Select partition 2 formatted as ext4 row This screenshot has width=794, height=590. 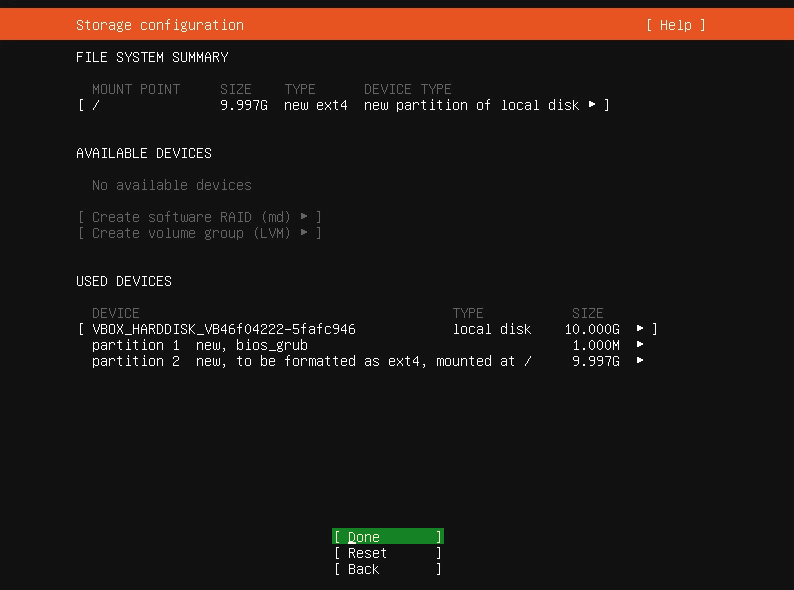tap(368, 361)
